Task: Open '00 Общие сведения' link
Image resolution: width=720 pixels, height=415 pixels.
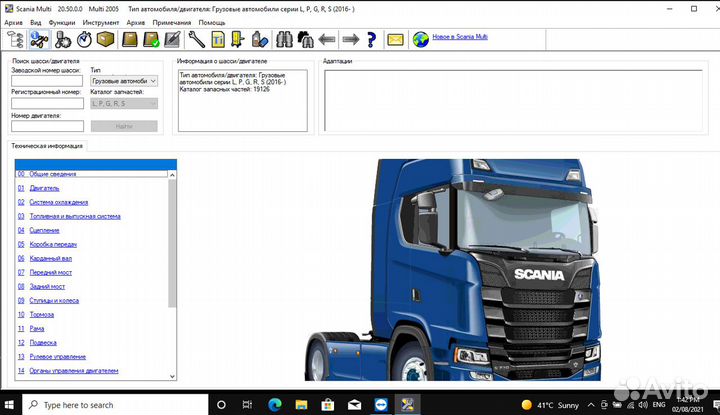Action: 47,174
